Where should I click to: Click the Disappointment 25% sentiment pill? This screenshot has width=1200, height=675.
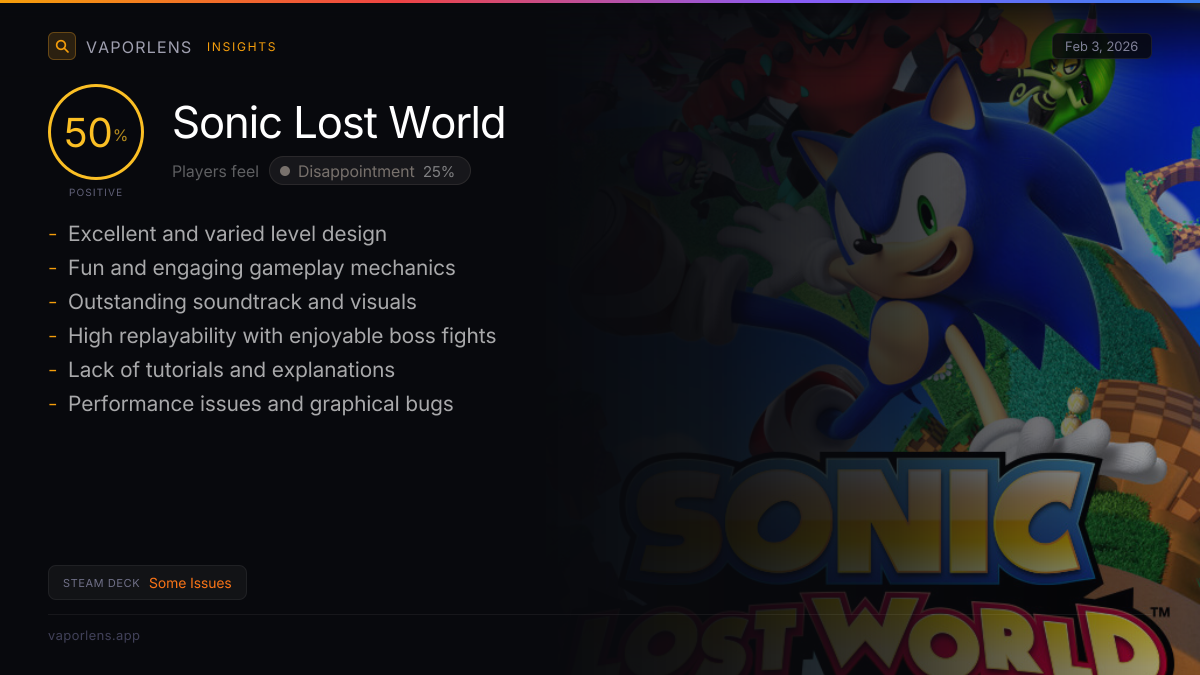click(370, 172)
